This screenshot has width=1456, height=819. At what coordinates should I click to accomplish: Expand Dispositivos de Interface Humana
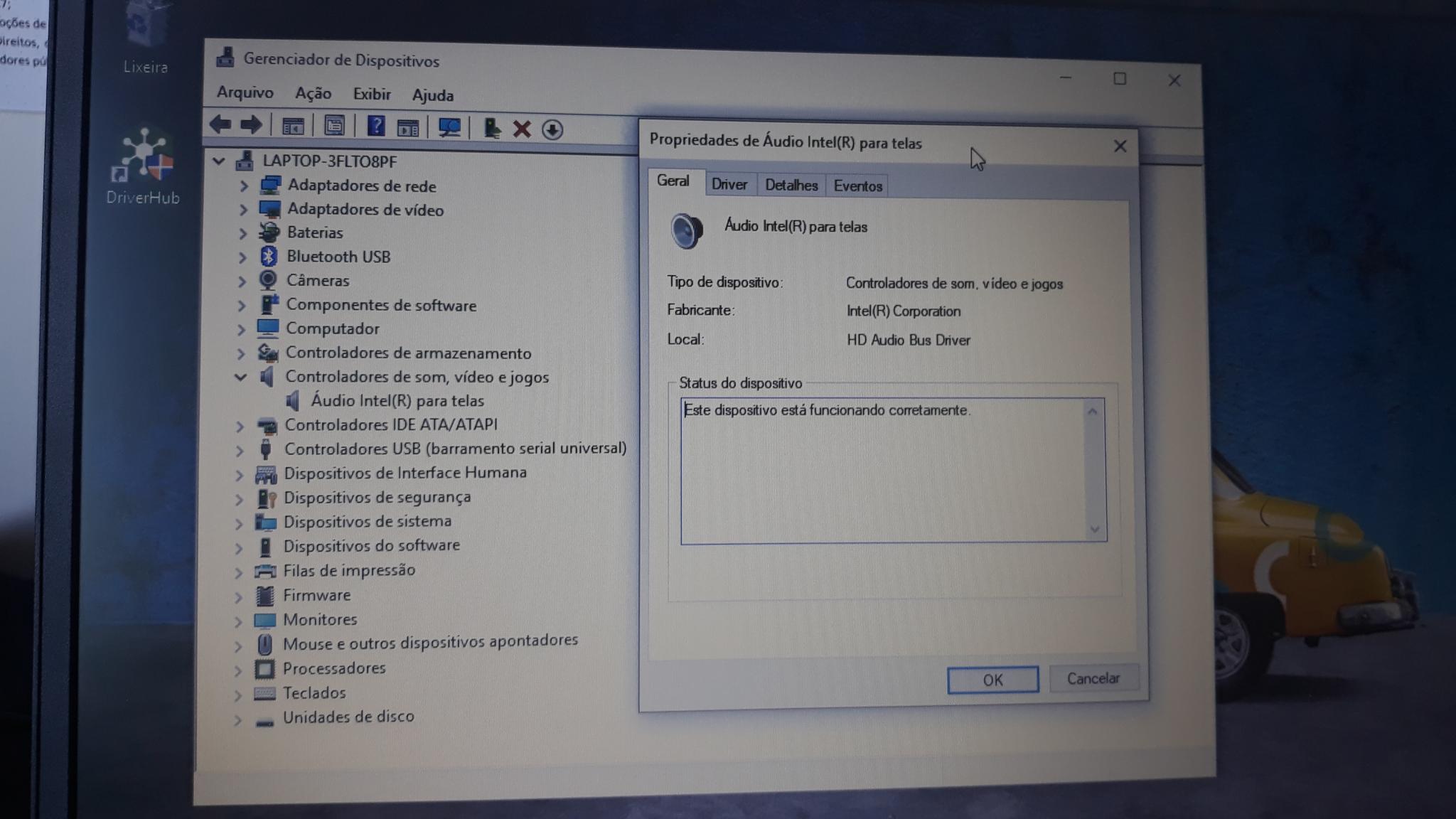pyautogui.click(x=240, y=475)
